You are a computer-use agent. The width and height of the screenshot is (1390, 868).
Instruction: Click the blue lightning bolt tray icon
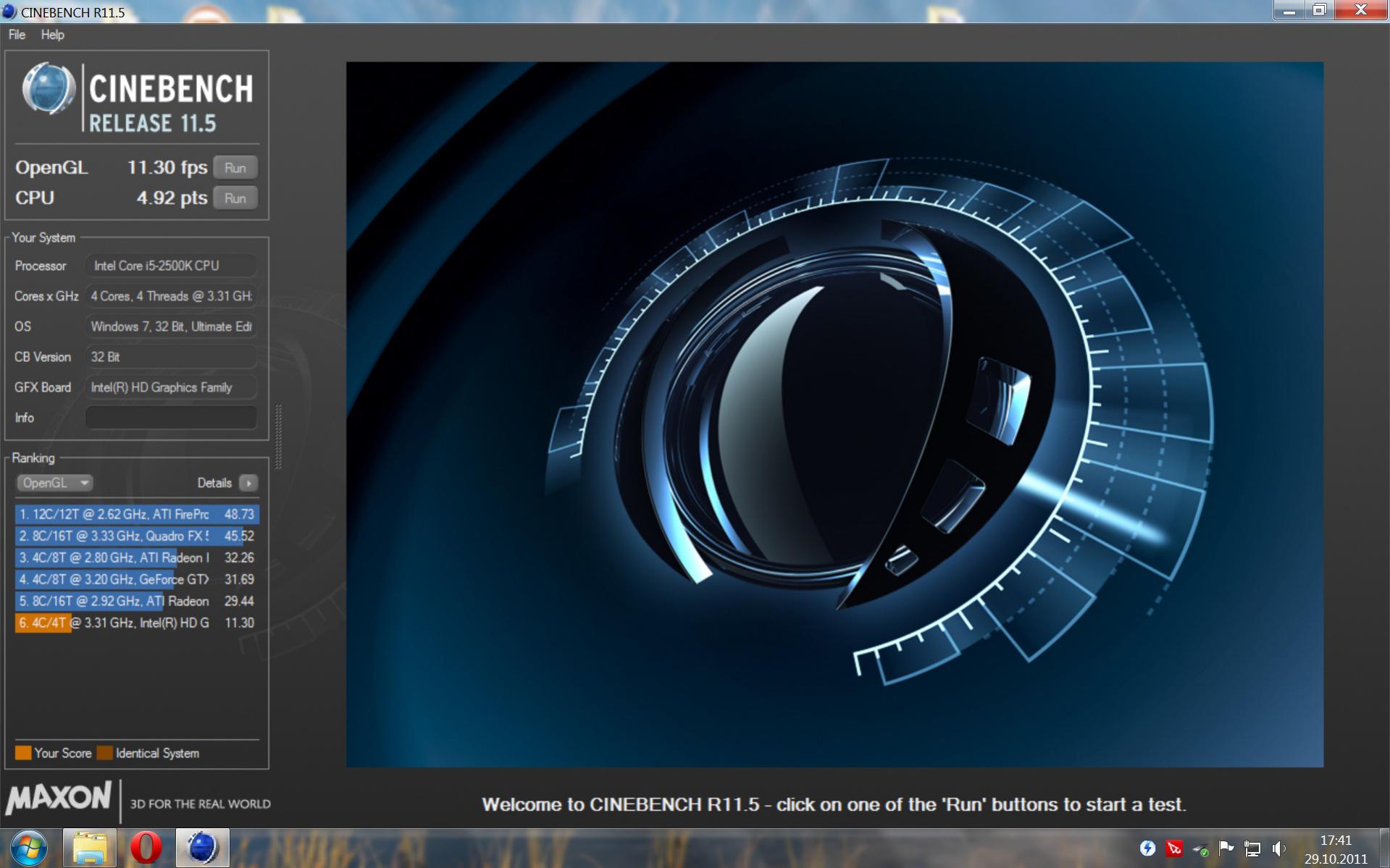pyautogui.click(x=1147, y=848)
